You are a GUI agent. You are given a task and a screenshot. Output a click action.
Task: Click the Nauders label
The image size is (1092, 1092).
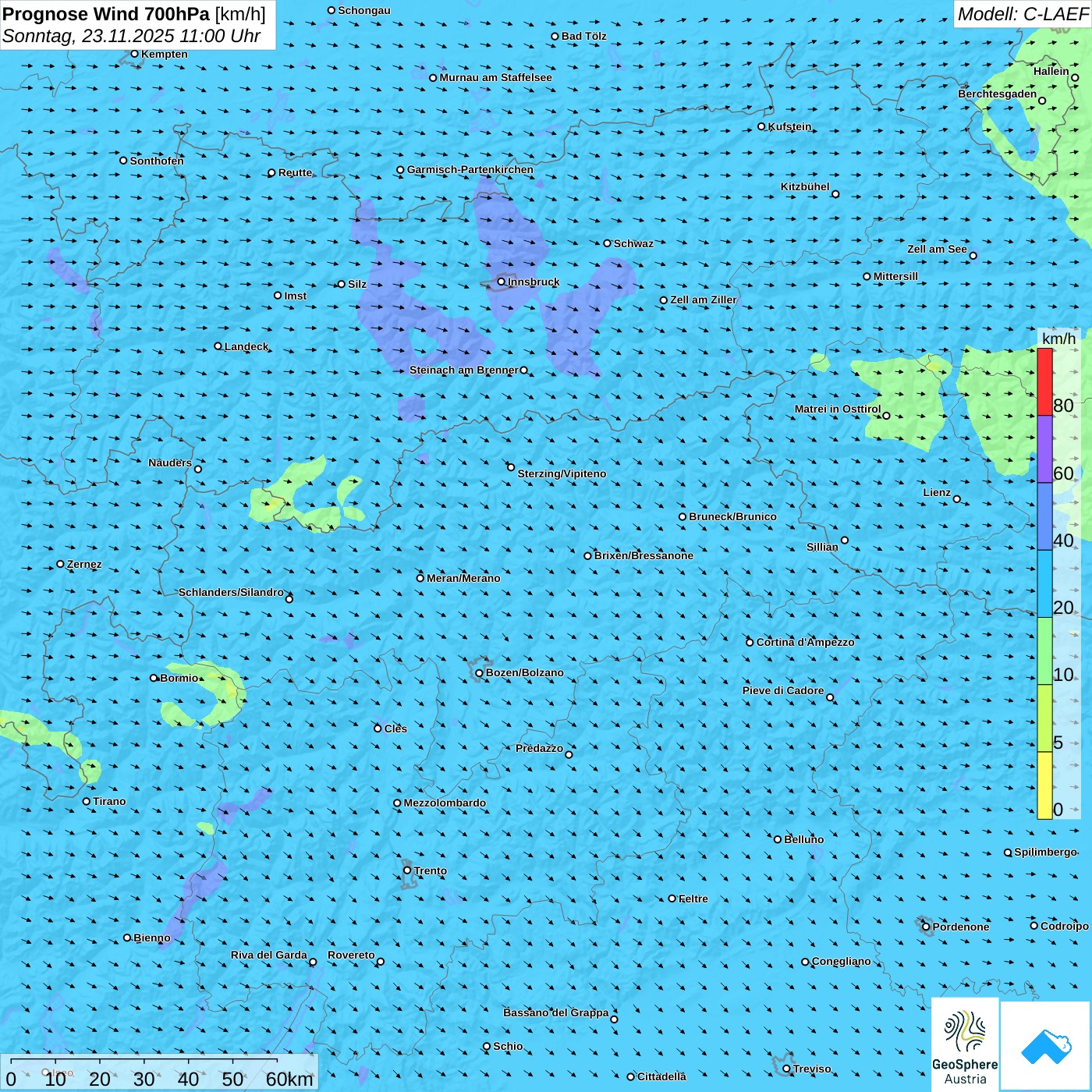170,463
